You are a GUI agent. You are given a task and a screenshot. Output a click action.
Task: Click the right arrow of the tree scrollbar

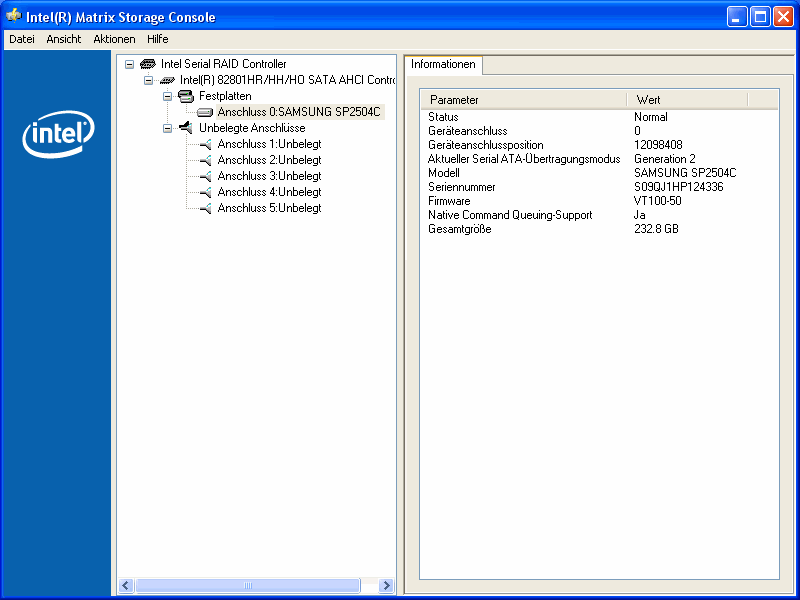tap(386, 585)
